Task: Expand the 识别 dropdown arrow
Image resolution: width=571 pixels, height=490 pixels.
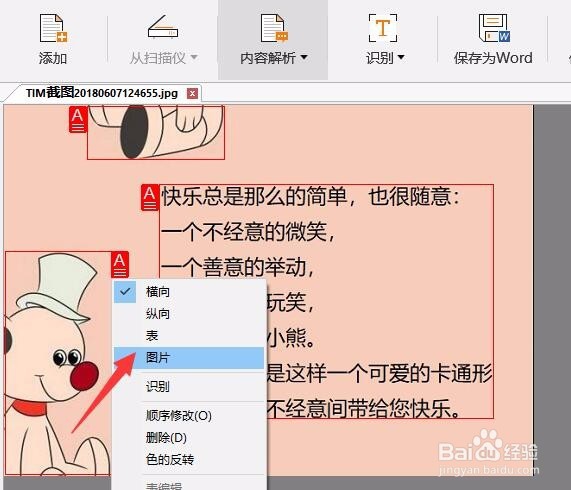Action: click(401, 57)
